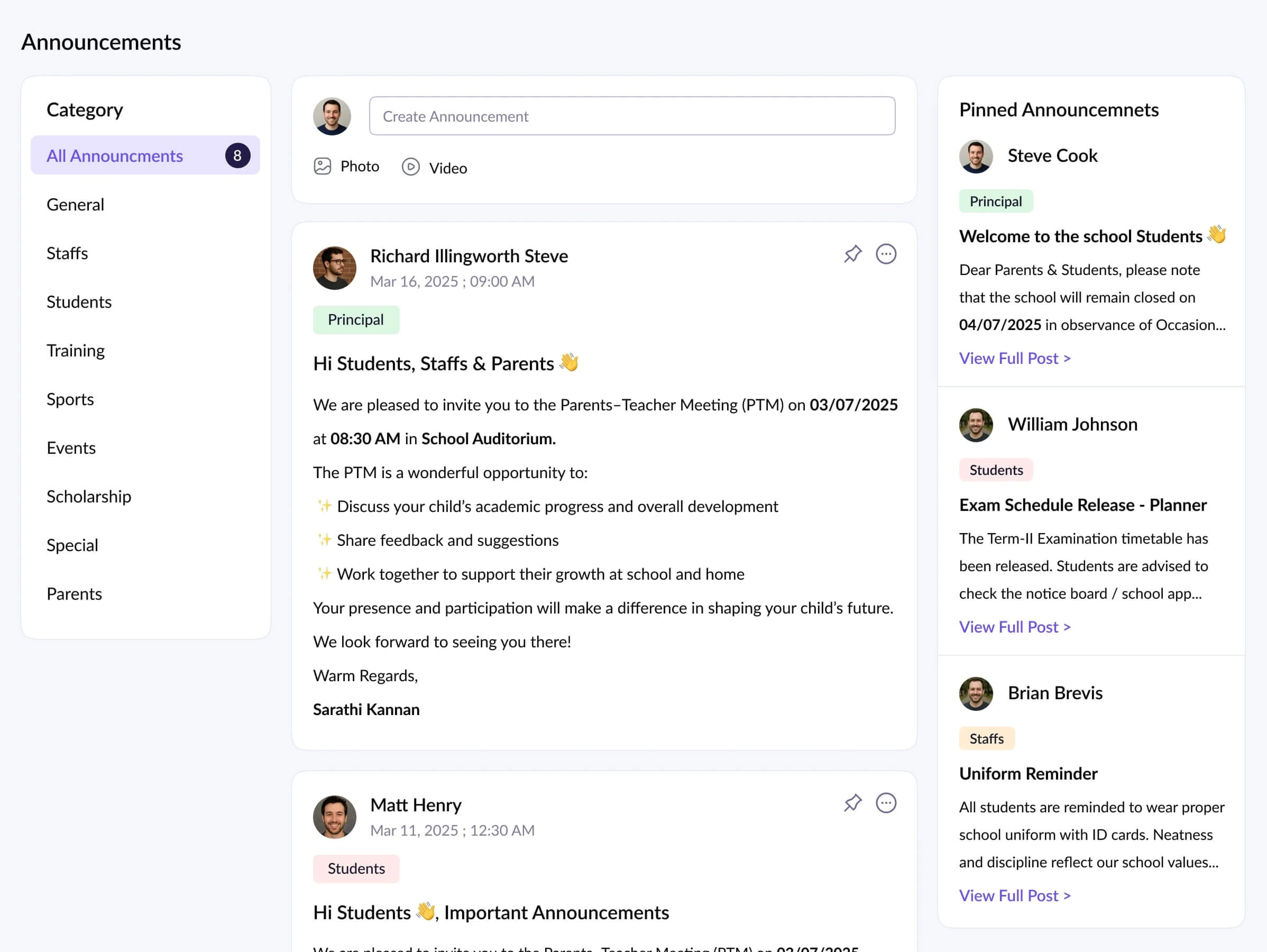Click the Photo attachment icon

[x=323, y=166]
